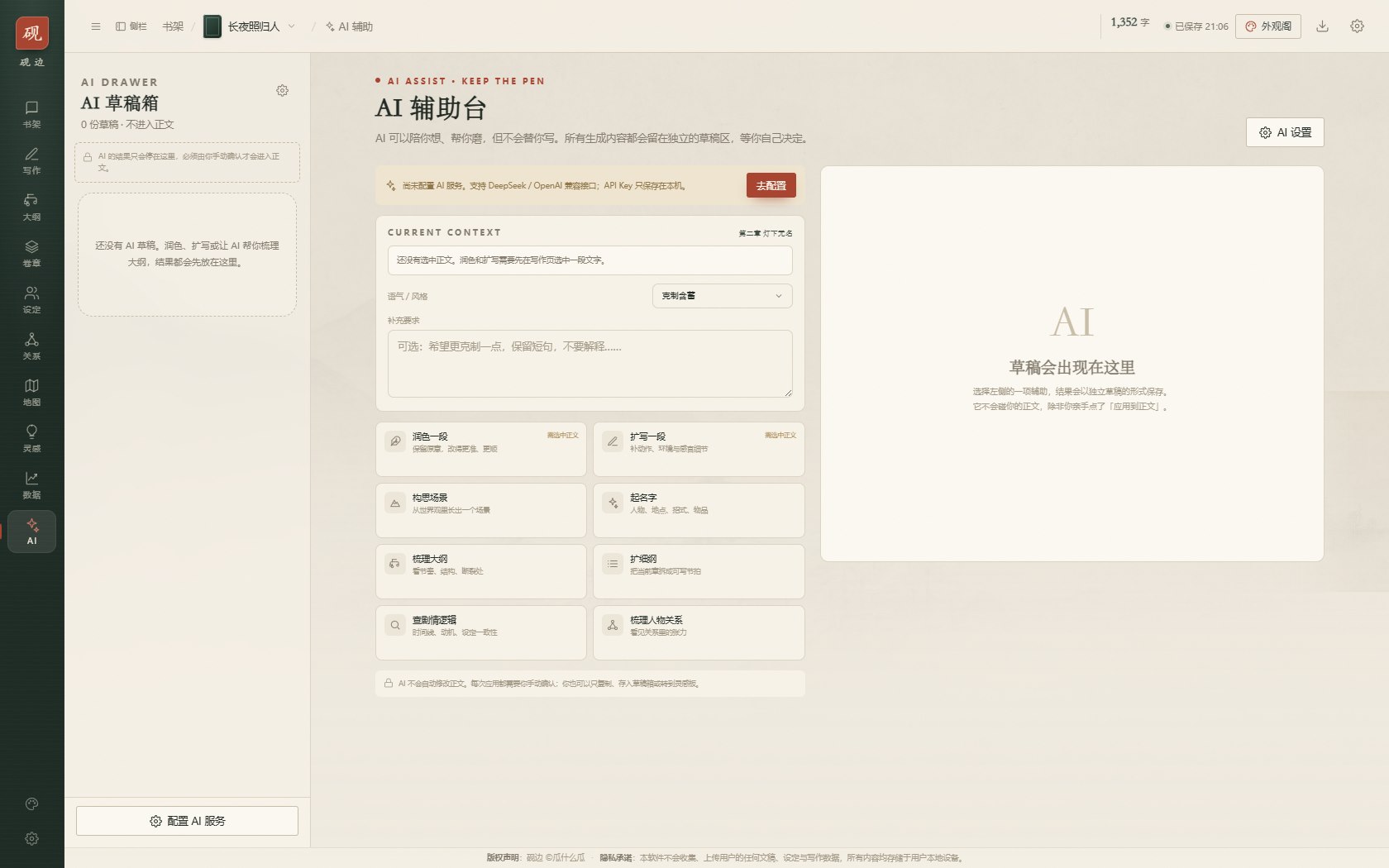Image resolution: width=1389 pixels, height=868 pixels.
Task: Toggle the 侧栏 sidebar panel
Action: pos(131,26)
